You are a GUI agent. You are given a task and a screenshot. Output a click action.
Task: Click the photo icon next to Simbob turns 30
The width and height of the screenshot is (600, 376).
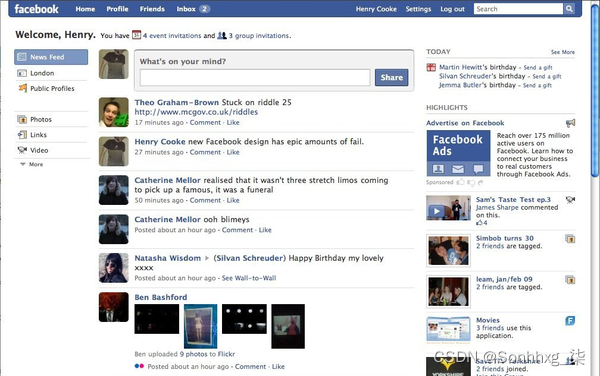[x=570, y=239]
